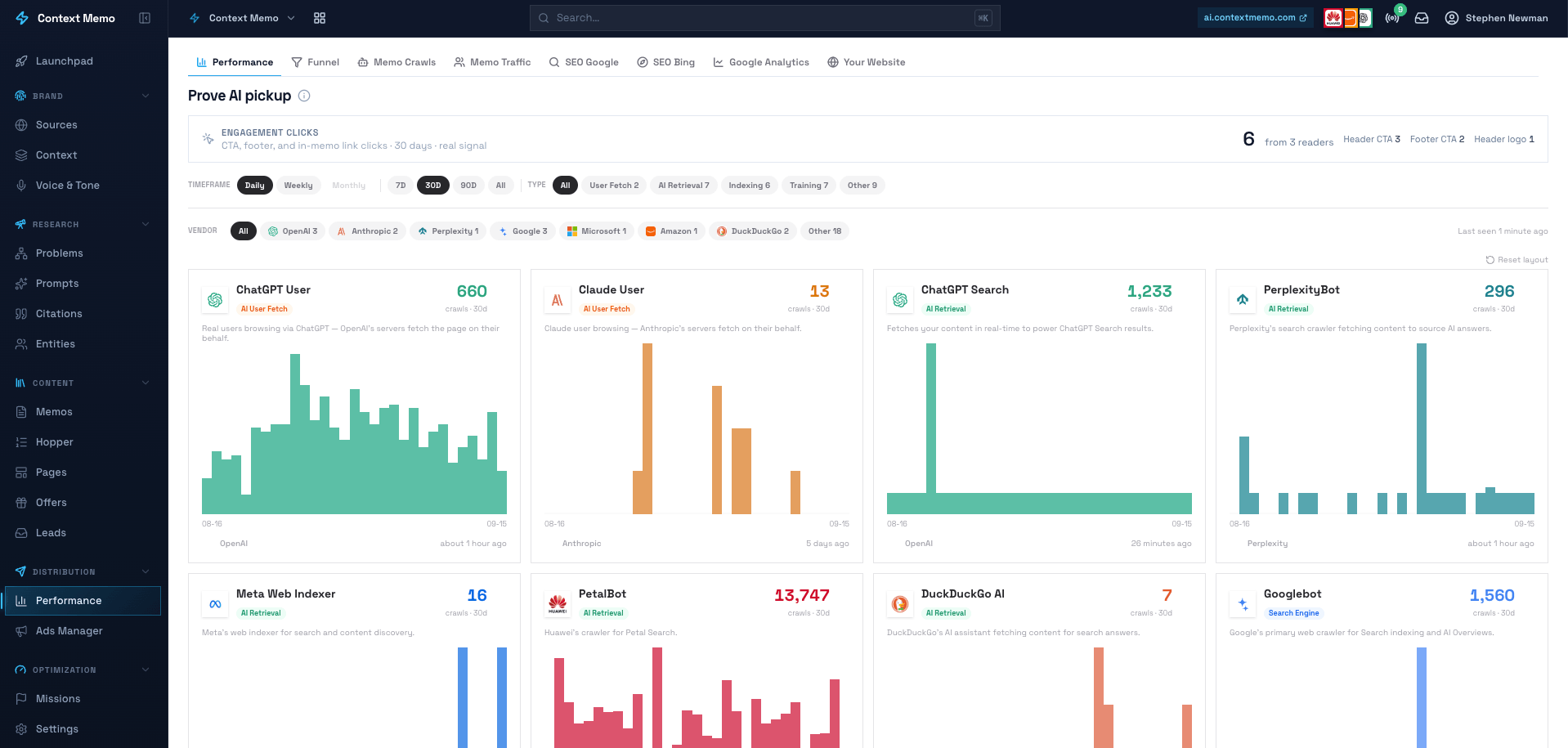Open the live activity broadcast icon with badge 9

click(1392, 18)
